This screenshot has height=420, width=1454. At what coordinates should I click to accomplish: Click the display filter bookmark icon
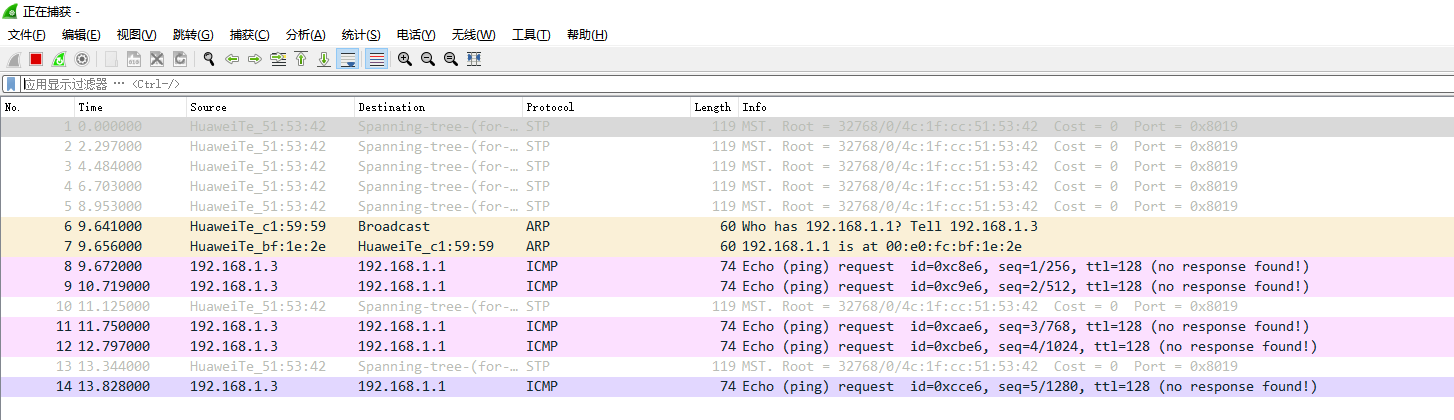pyautogui.click(x=11, y=84)
